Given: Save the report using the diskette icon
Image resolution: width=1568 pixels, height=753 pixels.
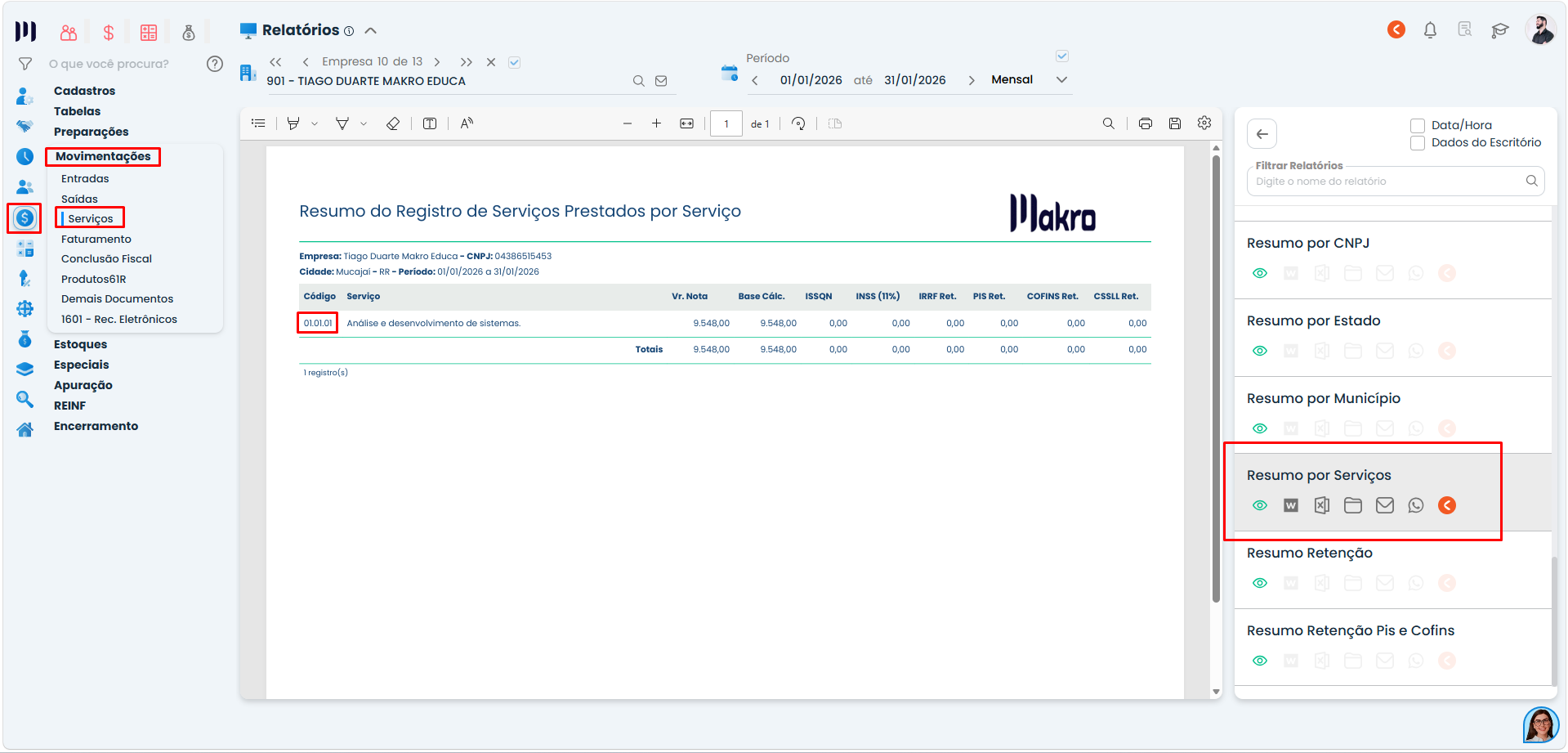Looking at the screenshot, I should pyautogui.click(x=1175, y=123).
